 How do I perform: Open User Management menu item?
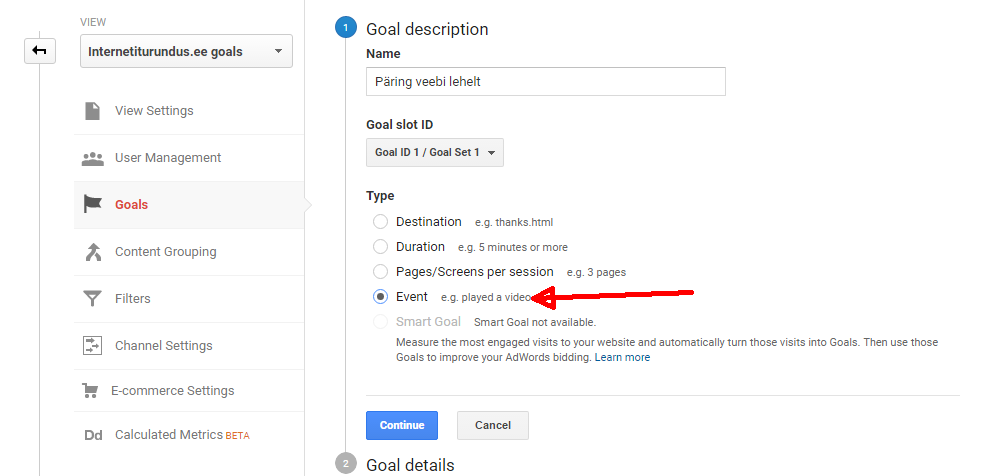[168, 158]
